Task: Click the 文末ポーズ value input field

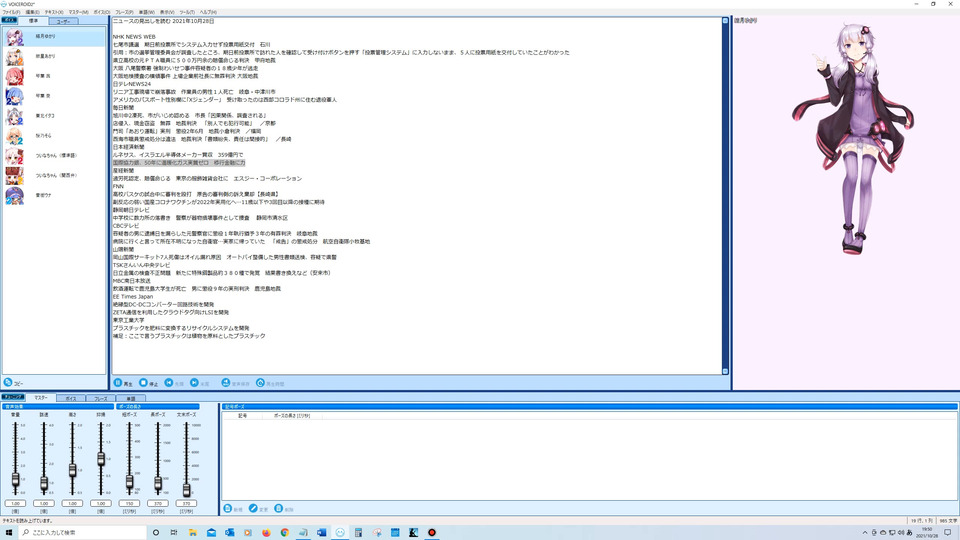Action: click(x=186, y=503)
